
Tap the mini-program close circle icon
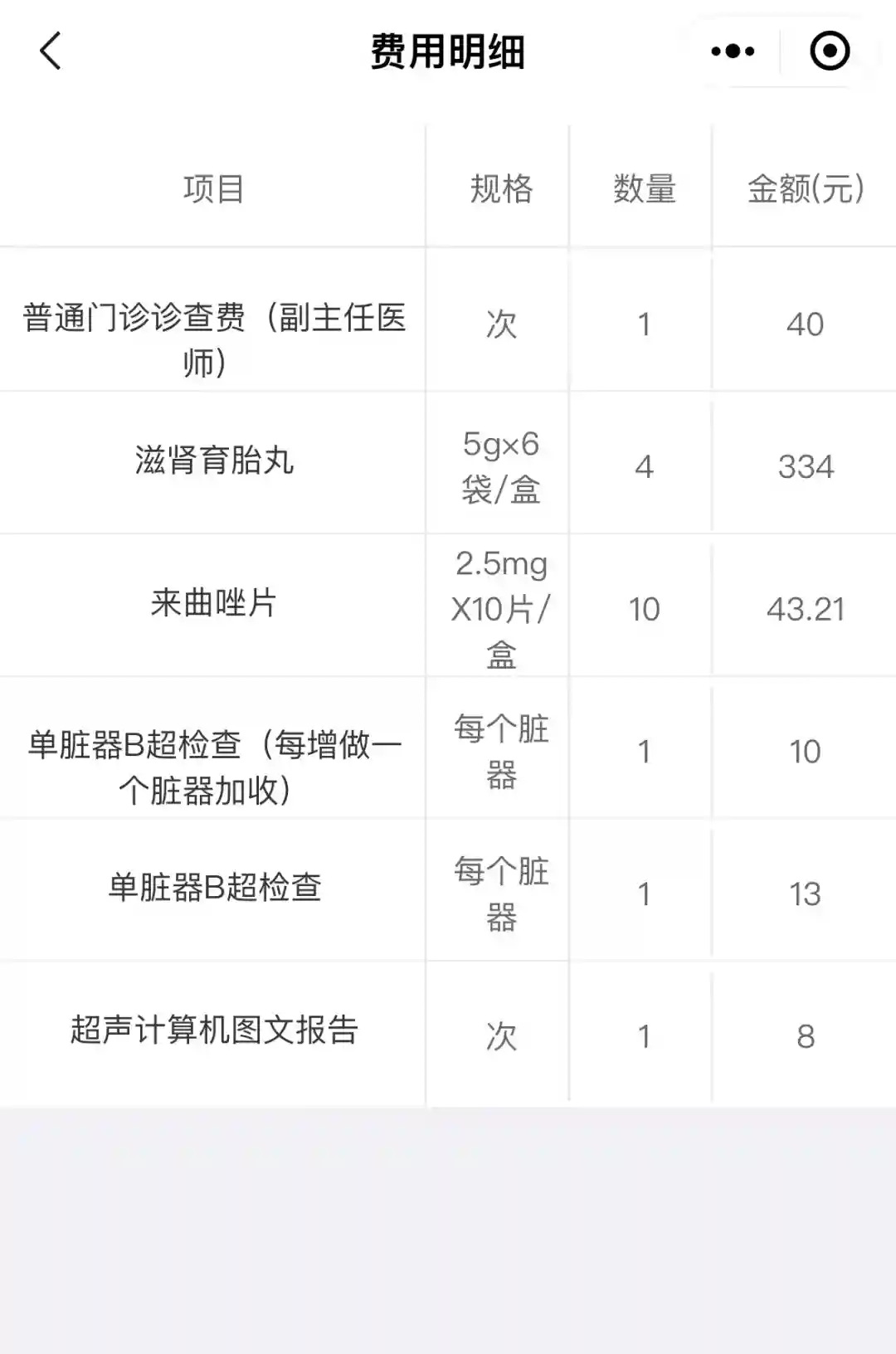[829, 51]
